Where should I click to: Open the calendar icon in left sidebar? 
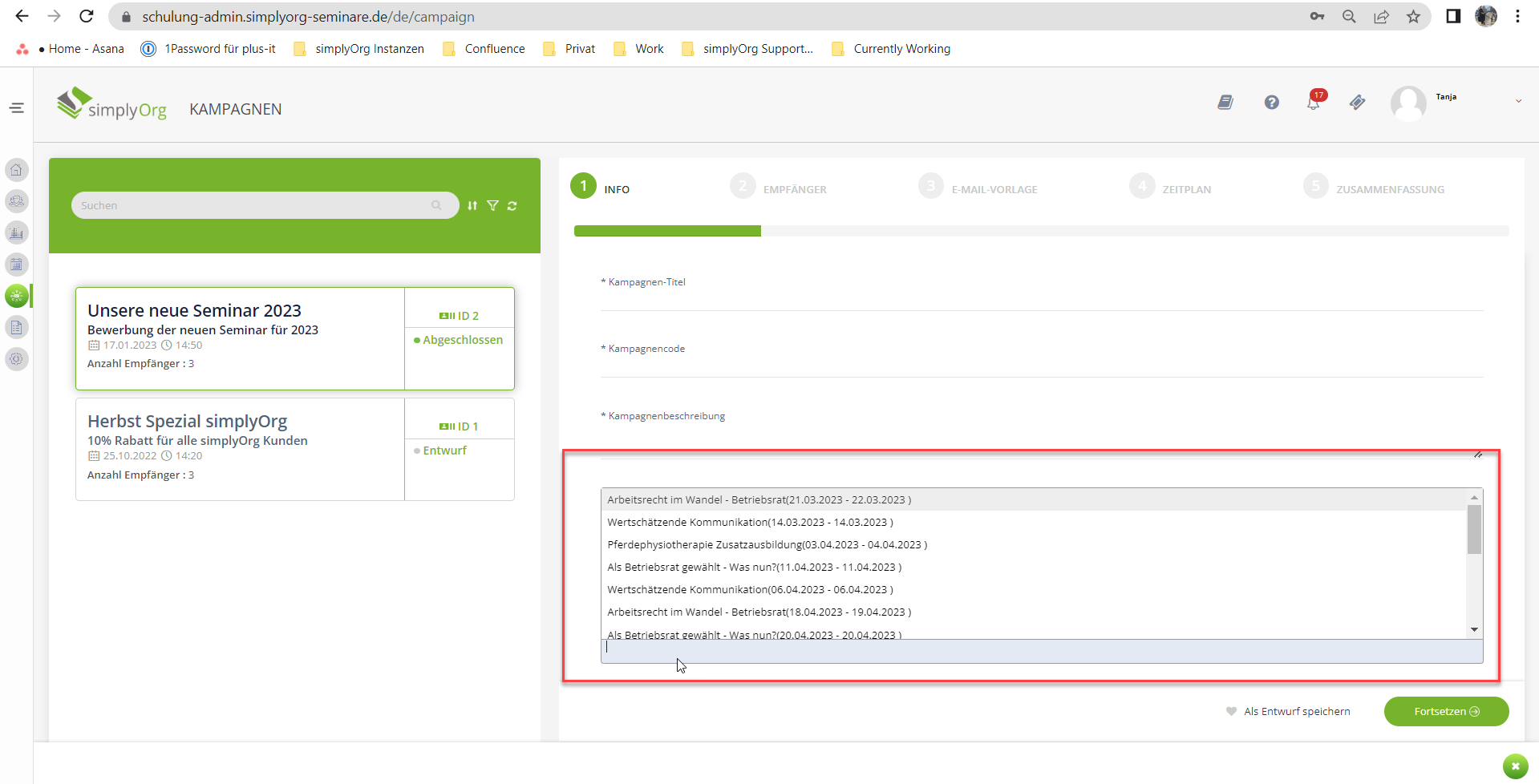click(17, 265)
